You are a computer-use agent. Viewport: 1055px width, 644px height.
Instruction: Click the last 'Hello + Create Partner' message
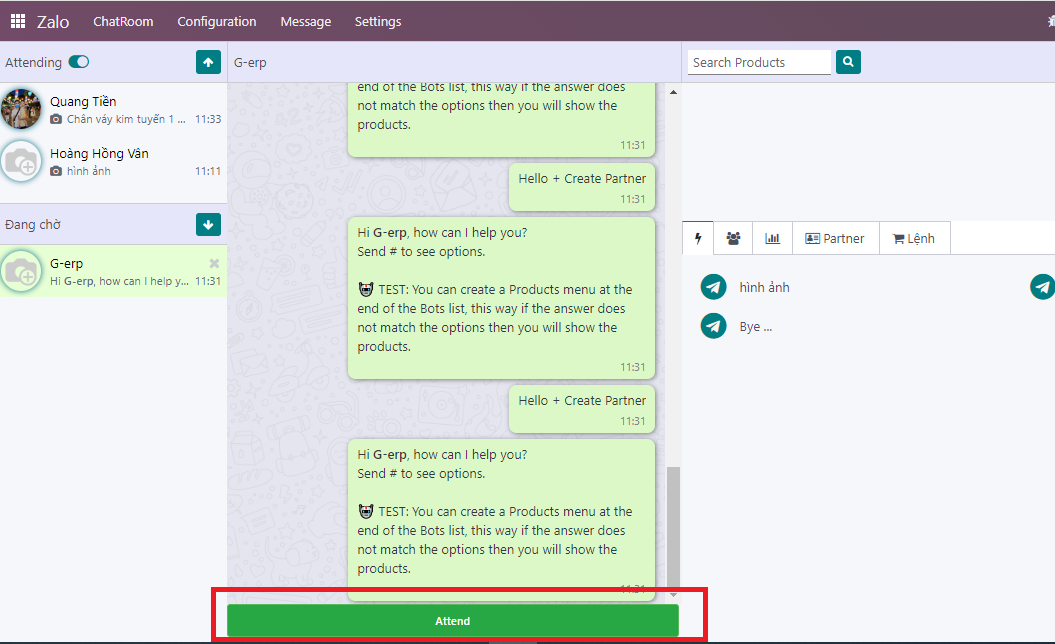582,409
